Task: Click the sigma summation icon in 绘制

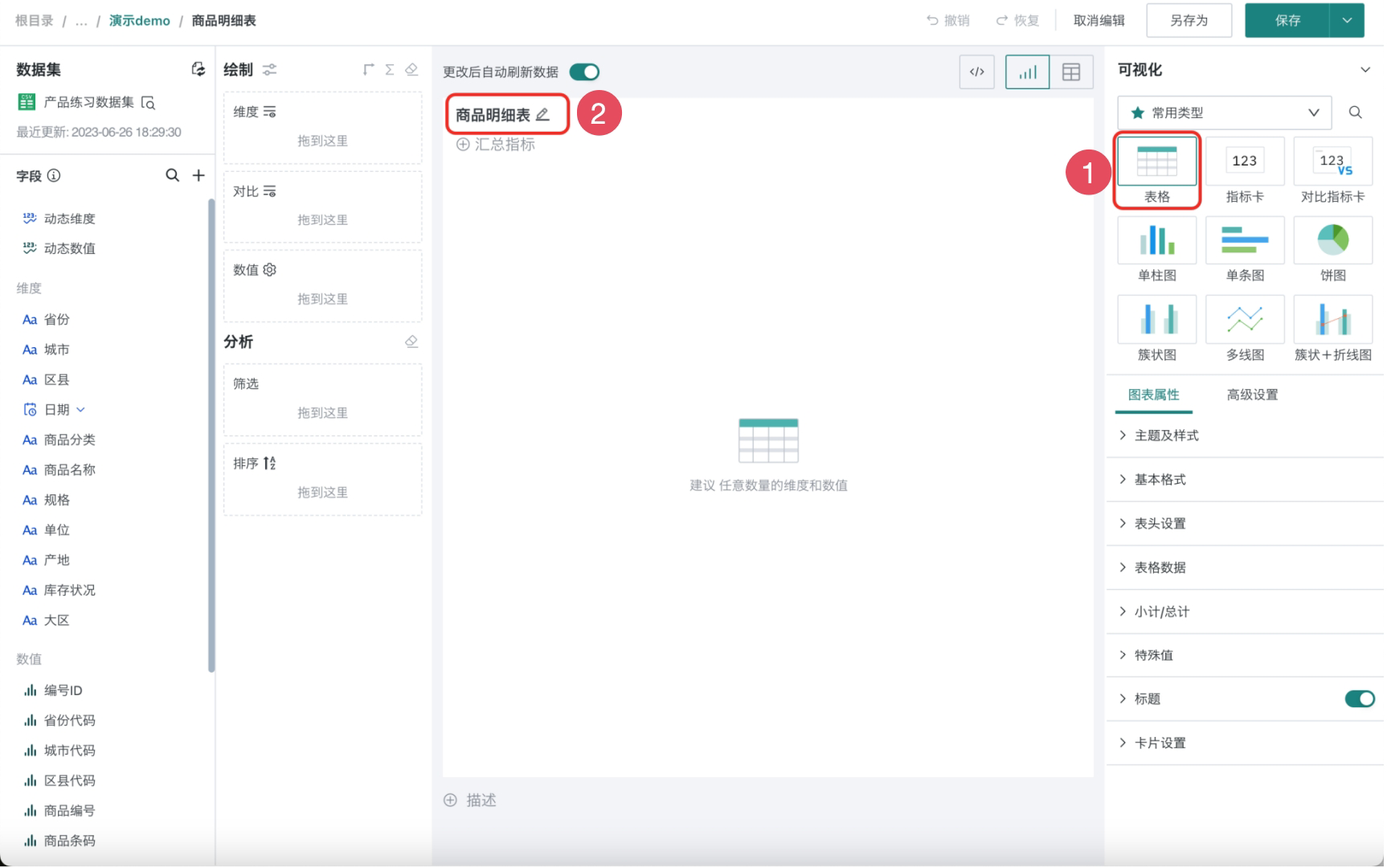Action: coord(390,70)
